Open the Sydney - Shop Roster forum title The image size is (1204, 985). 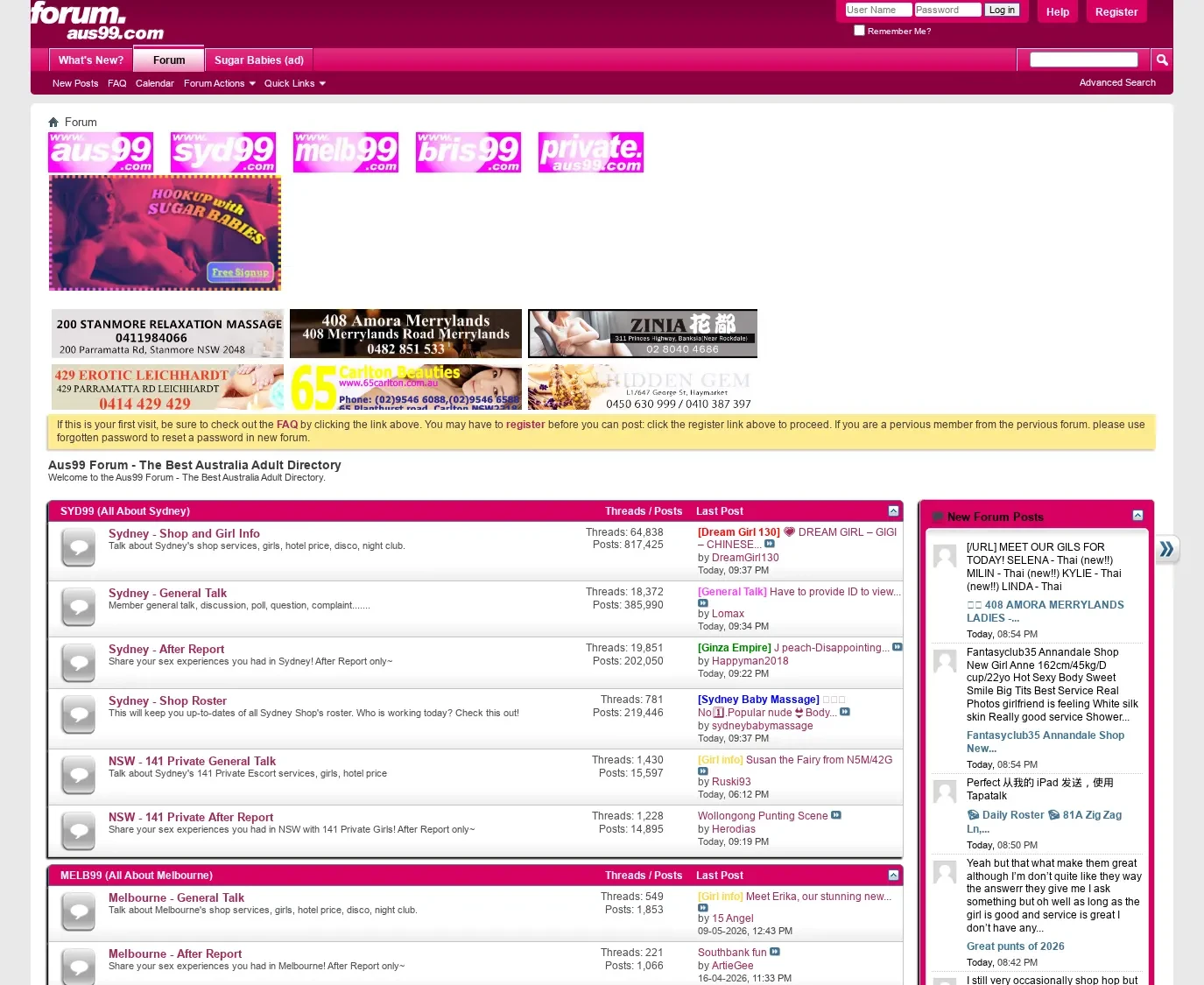(x=167, y=700)
